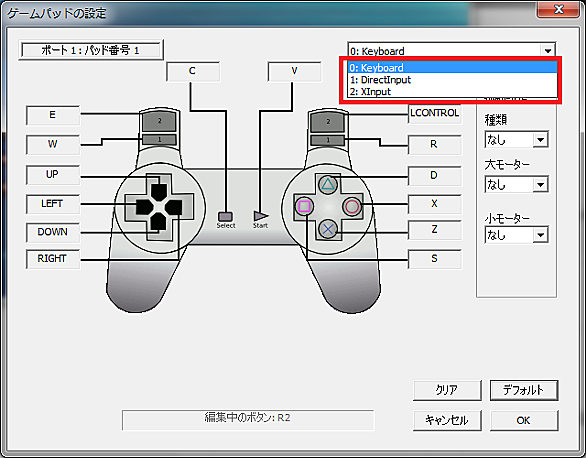Click the Square button on the gamepad image
Image resolution: width=586 pixels, height=458 pixels.
[x=304, y=206]
